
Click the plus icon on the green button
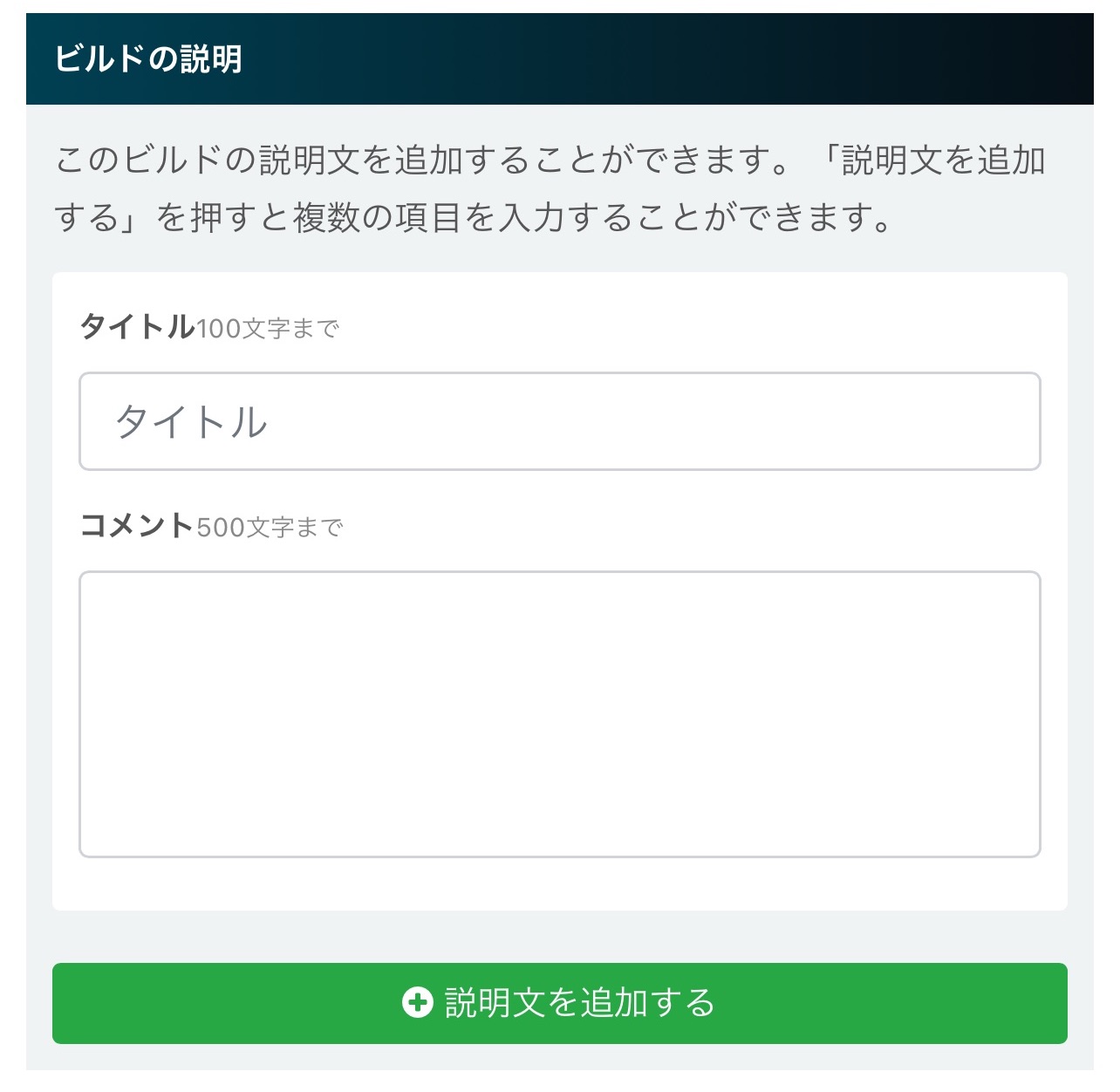click(417, 1003)
